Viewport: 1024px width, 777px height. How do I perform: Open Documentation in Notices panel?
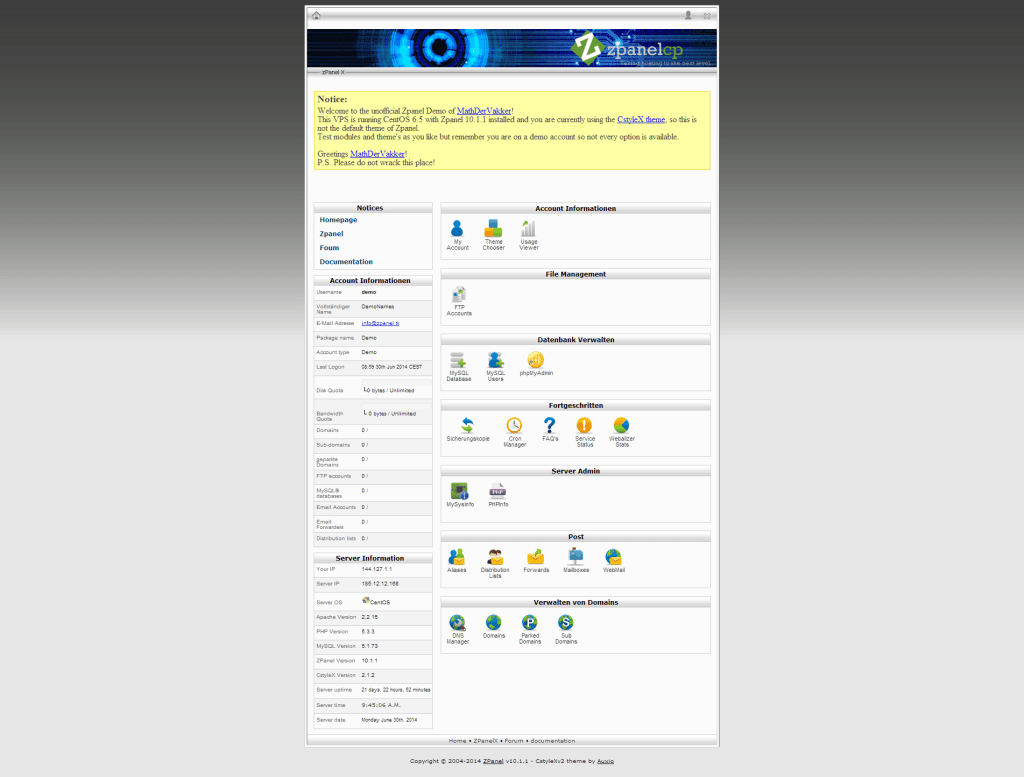click(x=346, y=262)
